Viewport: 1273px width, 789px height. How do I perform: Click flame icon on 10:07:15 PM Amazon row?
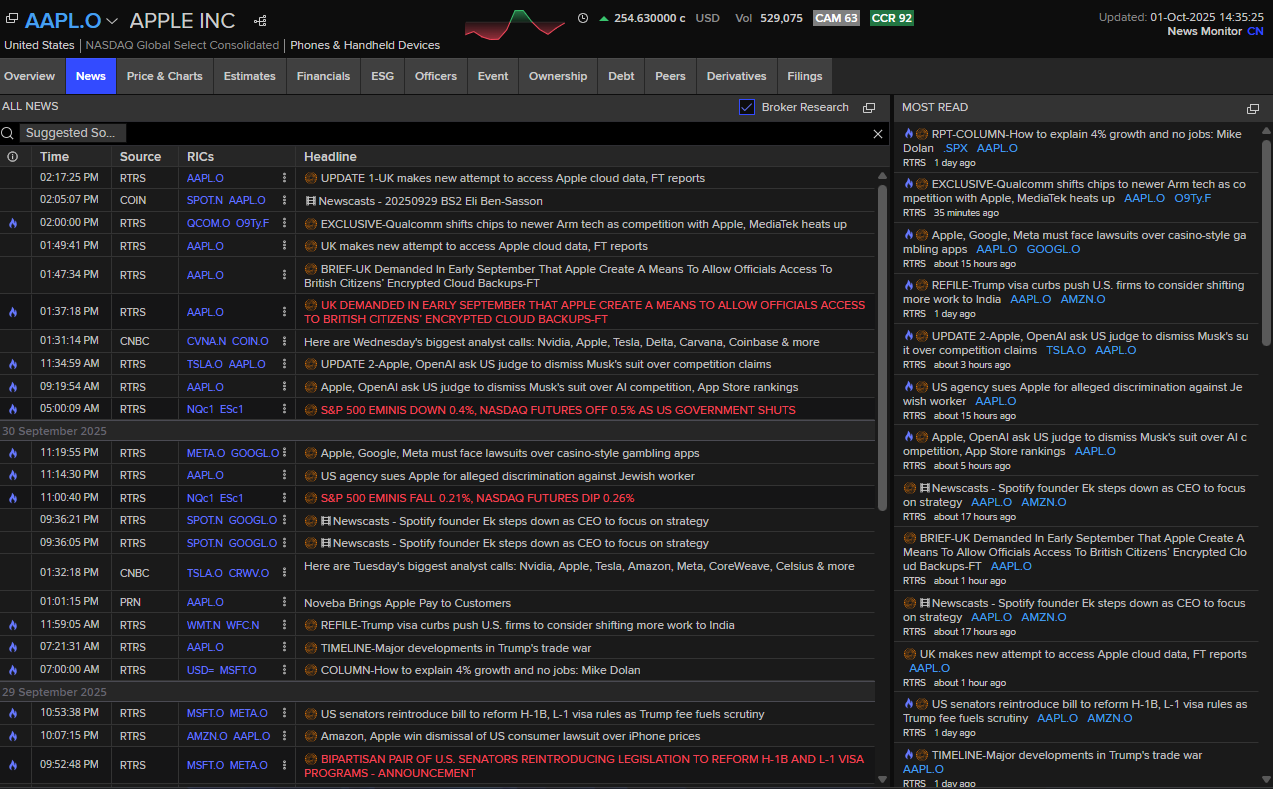[x=13, y=736]
